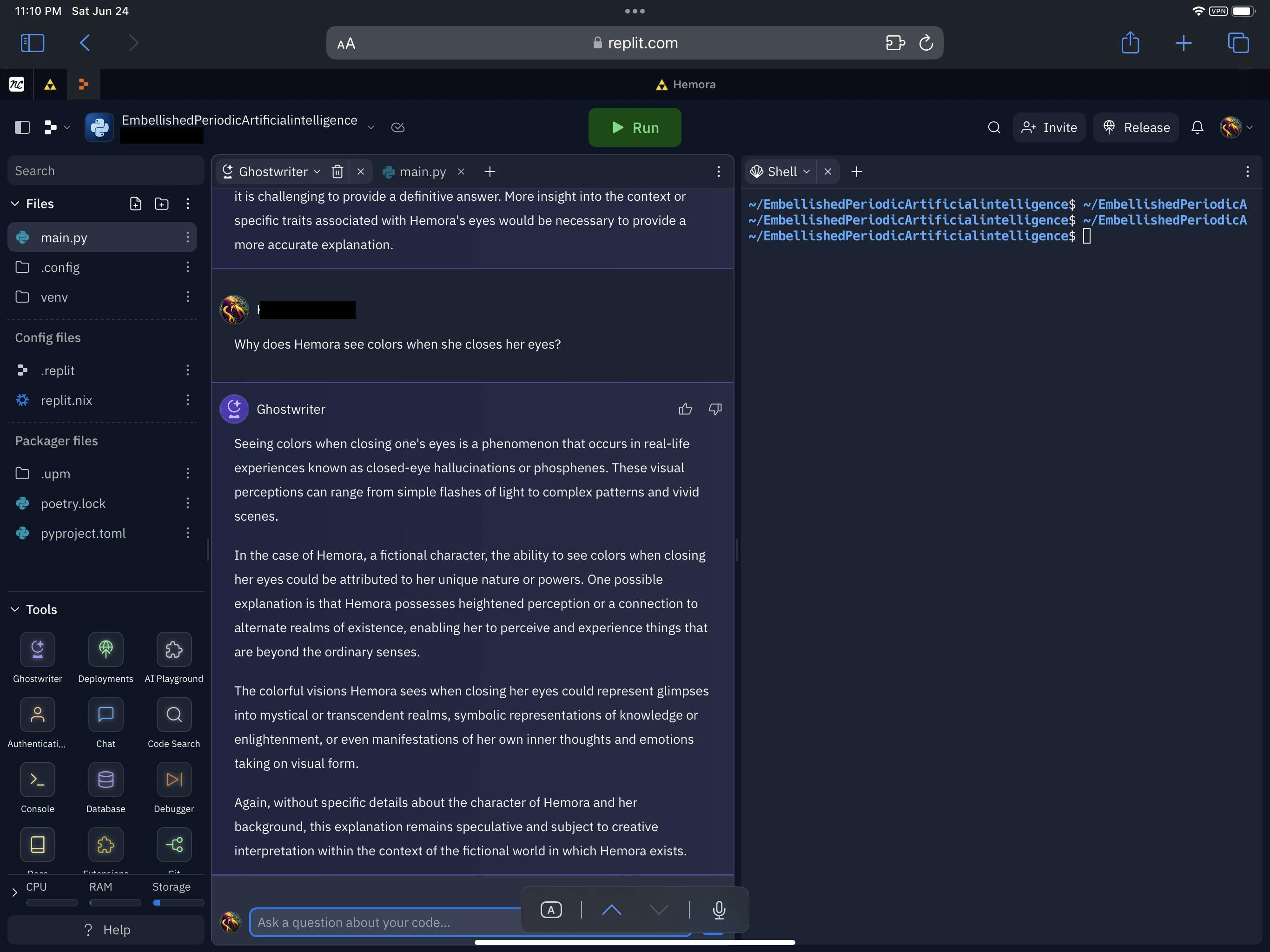The width and height of the screenshot is (1270, 952).
Task: Collapse the Files section
Action: tap(15, 204)
